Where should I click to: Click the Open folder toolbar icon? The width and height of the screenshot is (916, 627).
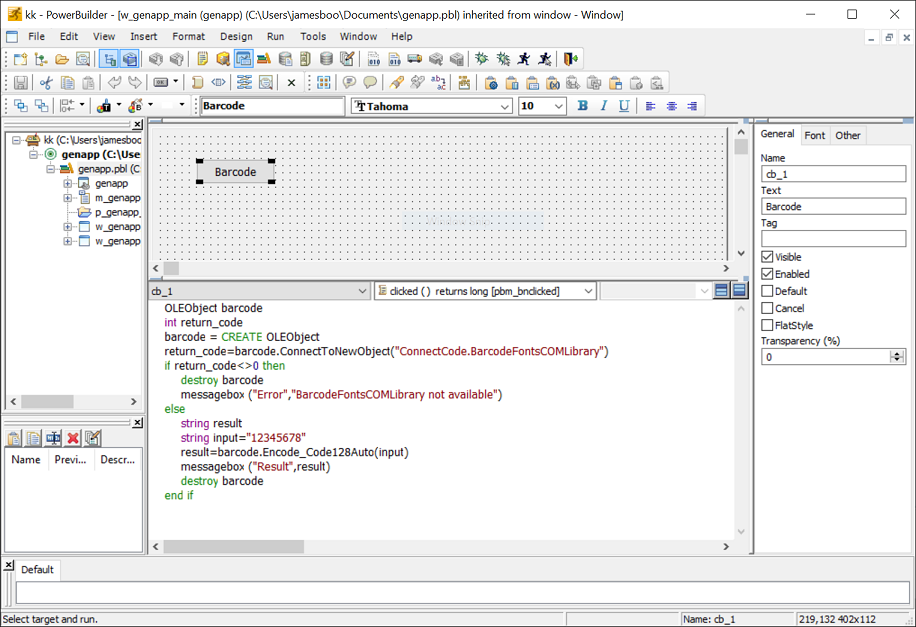pos(62,60)
